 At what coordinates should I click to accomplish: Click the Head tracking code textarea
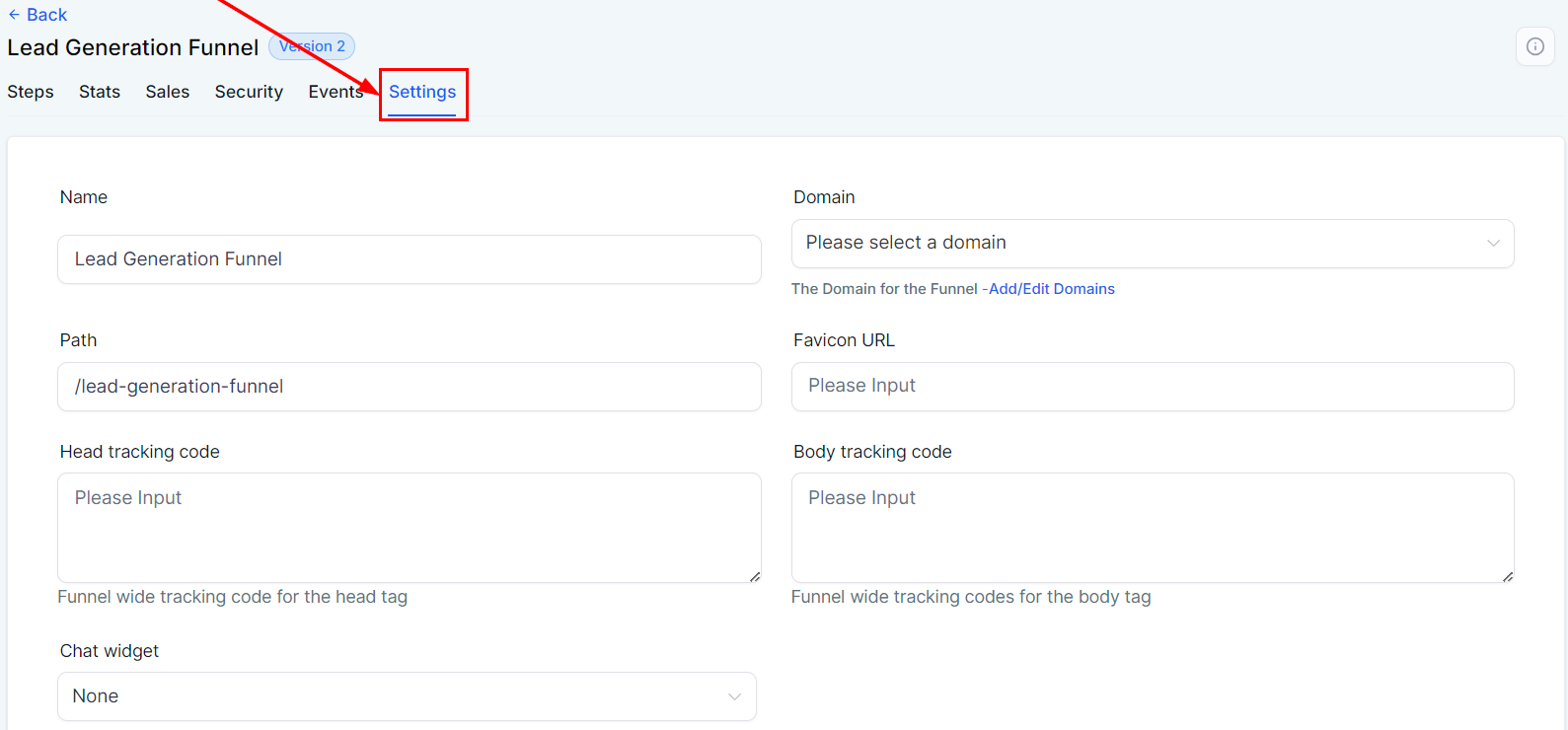point(410,528)
